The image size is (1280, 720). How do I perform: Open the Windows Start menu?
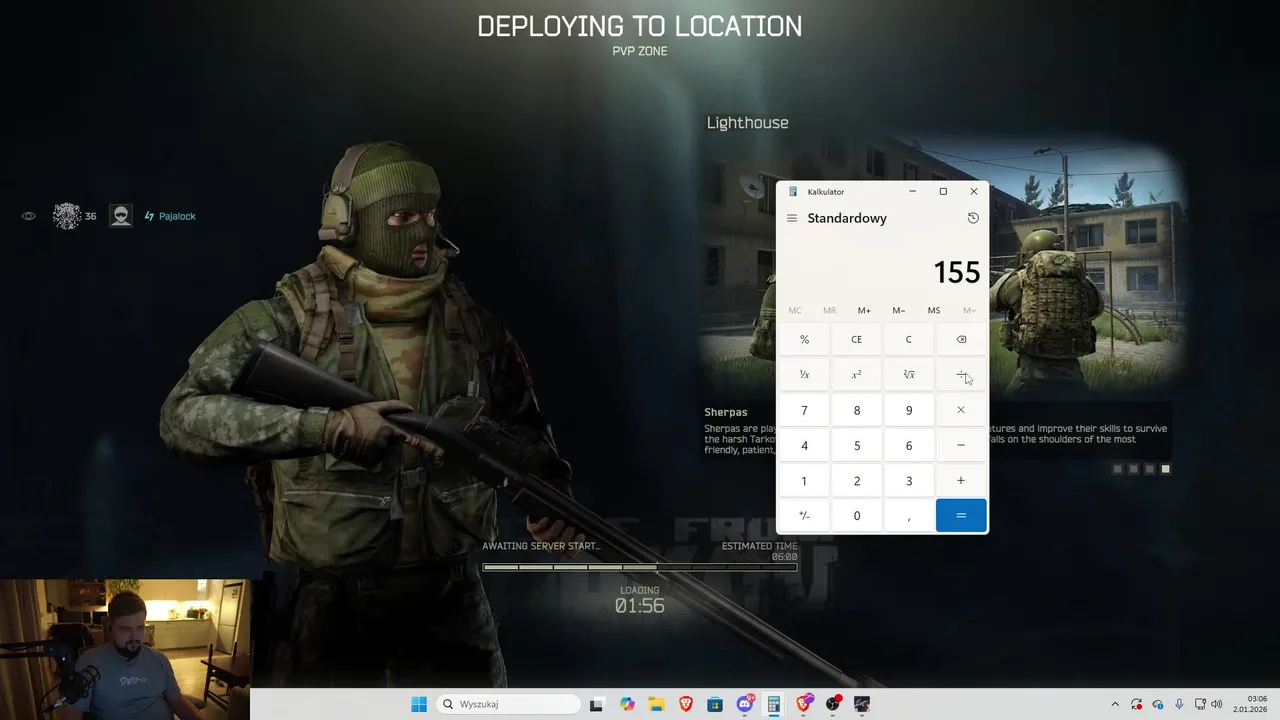coord(419,704)
